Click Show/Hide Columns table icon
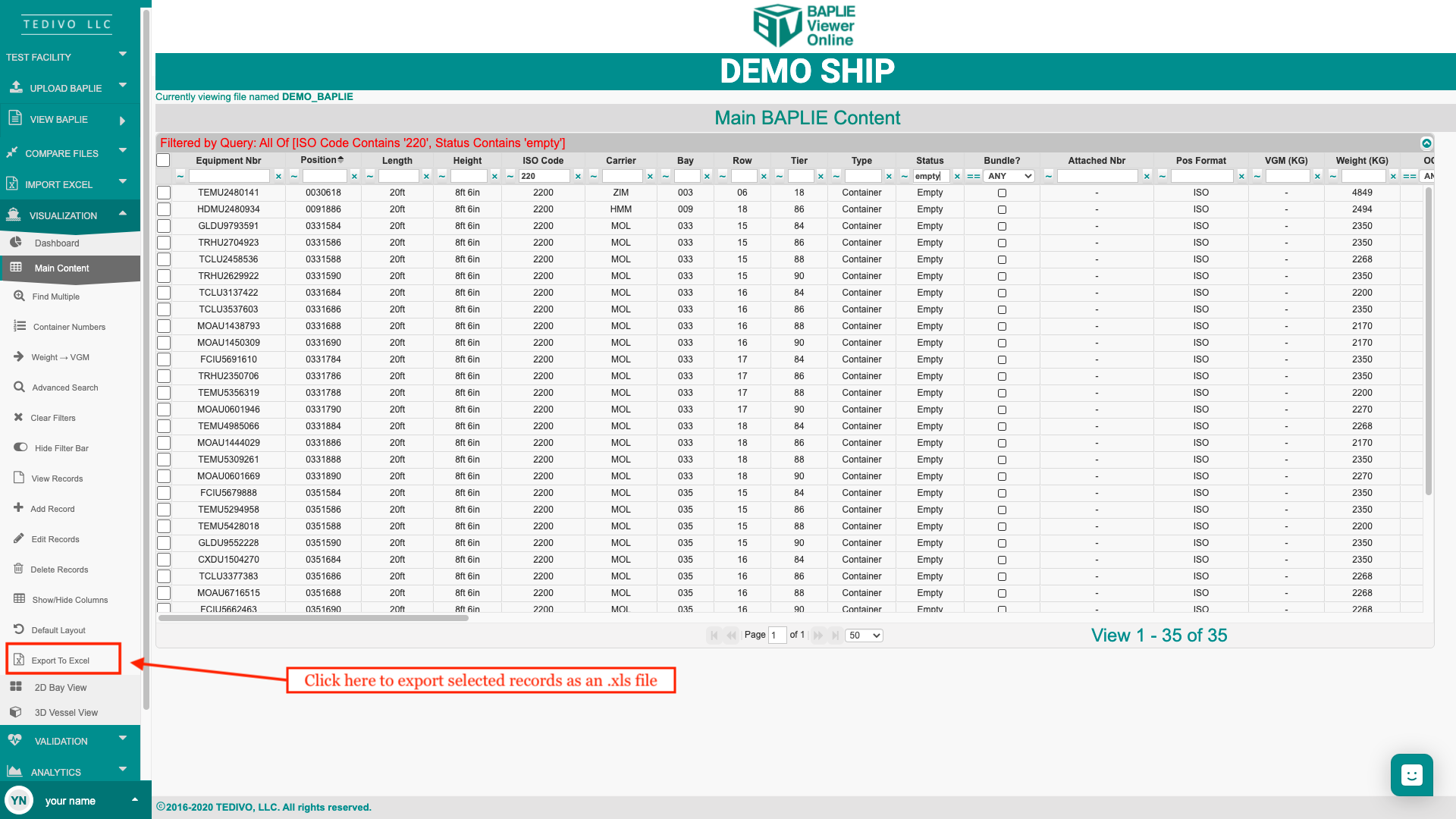 pyautogui.click(x=19, y=599)
